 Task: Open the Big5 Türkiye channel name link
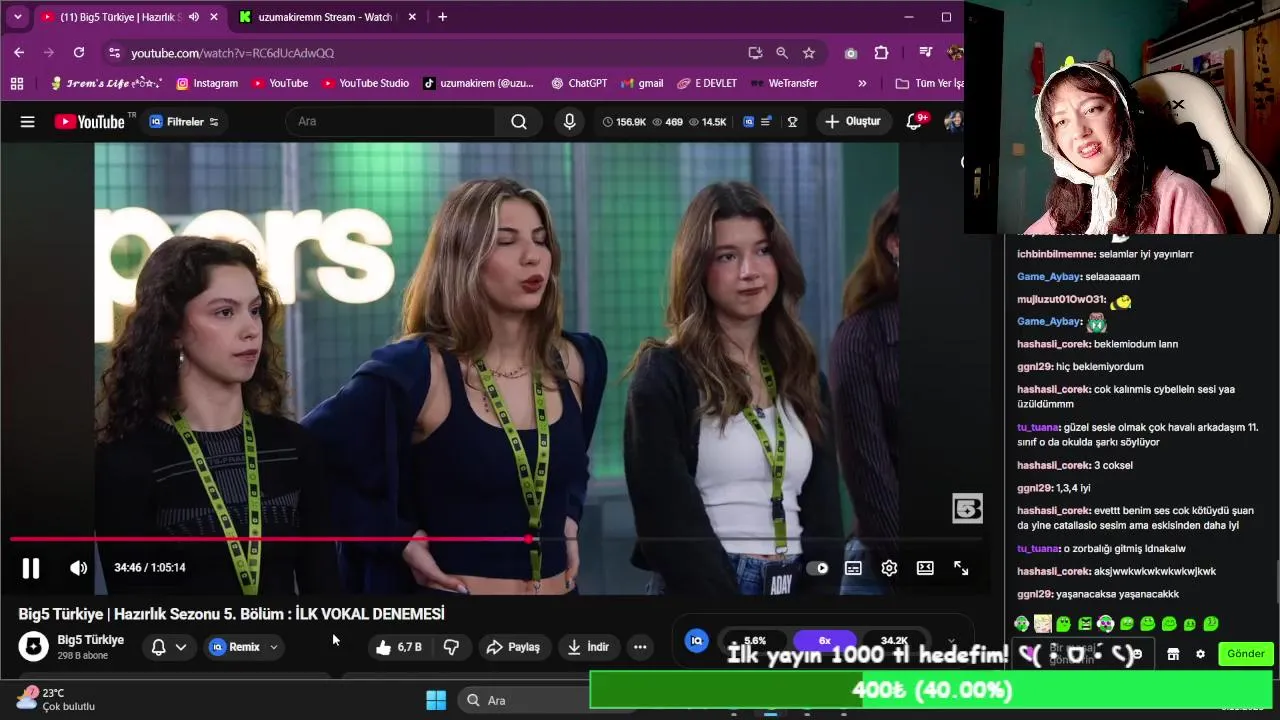[x=91, y=640]
